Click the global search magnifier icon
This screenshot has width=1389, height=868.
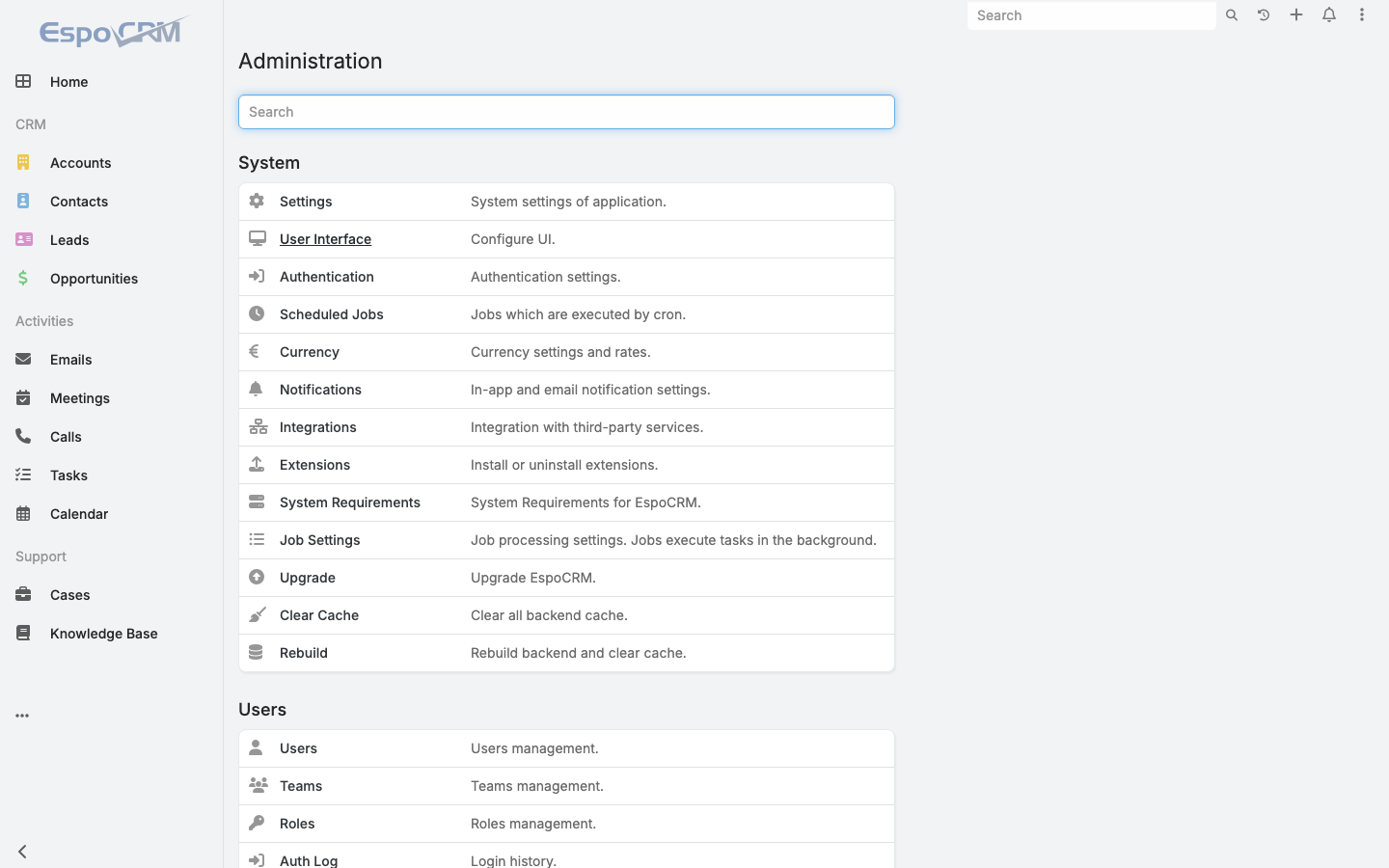(x=1232, y=15)
